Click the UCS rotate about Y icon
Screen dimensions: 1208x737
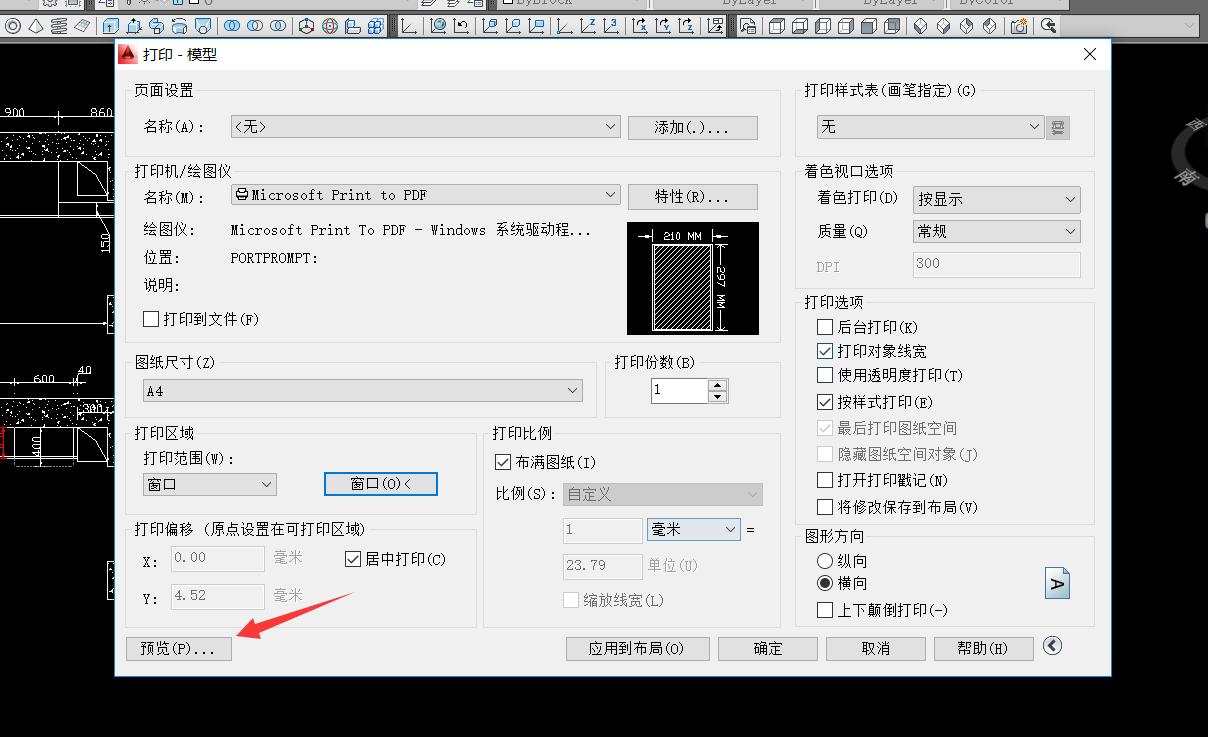coord(663,26)
